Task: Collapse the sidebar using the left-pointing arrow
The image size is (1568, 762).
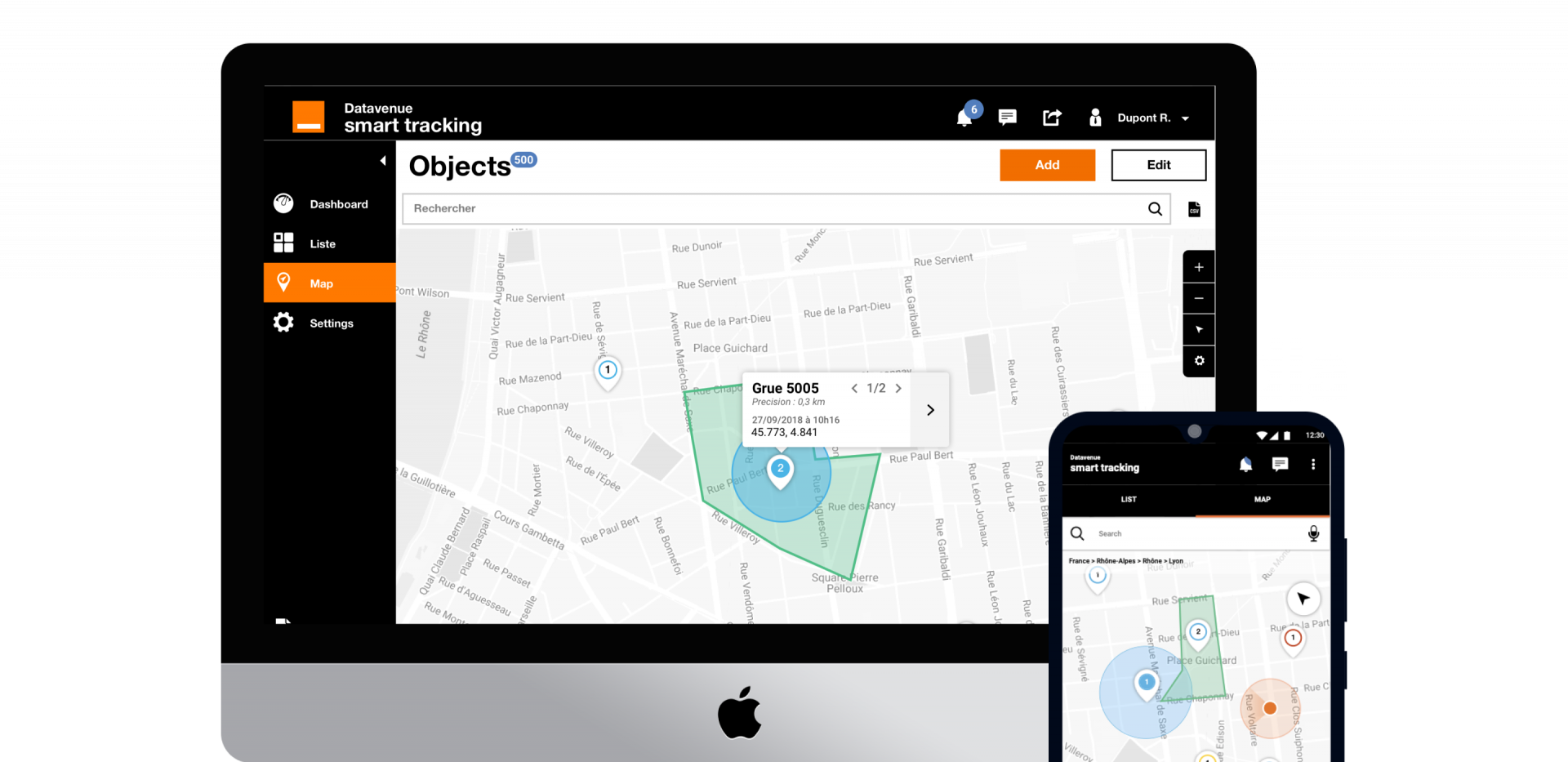Action: pyautogui.click(x=383, y=161)
